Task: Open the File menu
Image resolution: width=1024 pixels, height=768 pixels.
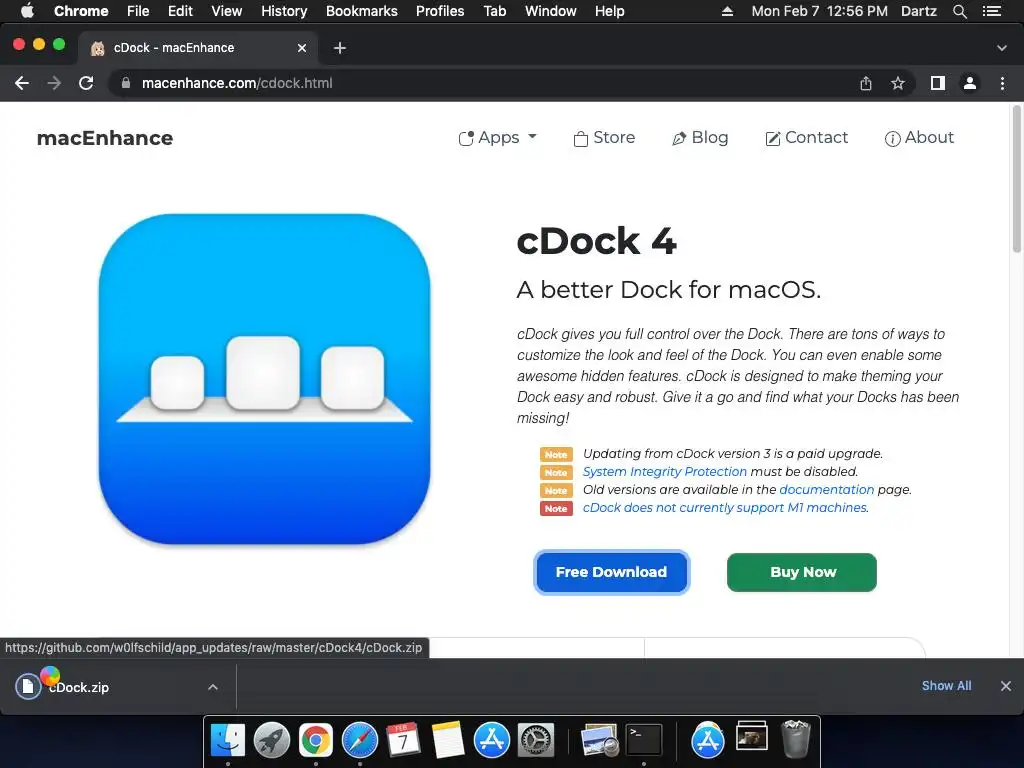Action: (138, 11)
